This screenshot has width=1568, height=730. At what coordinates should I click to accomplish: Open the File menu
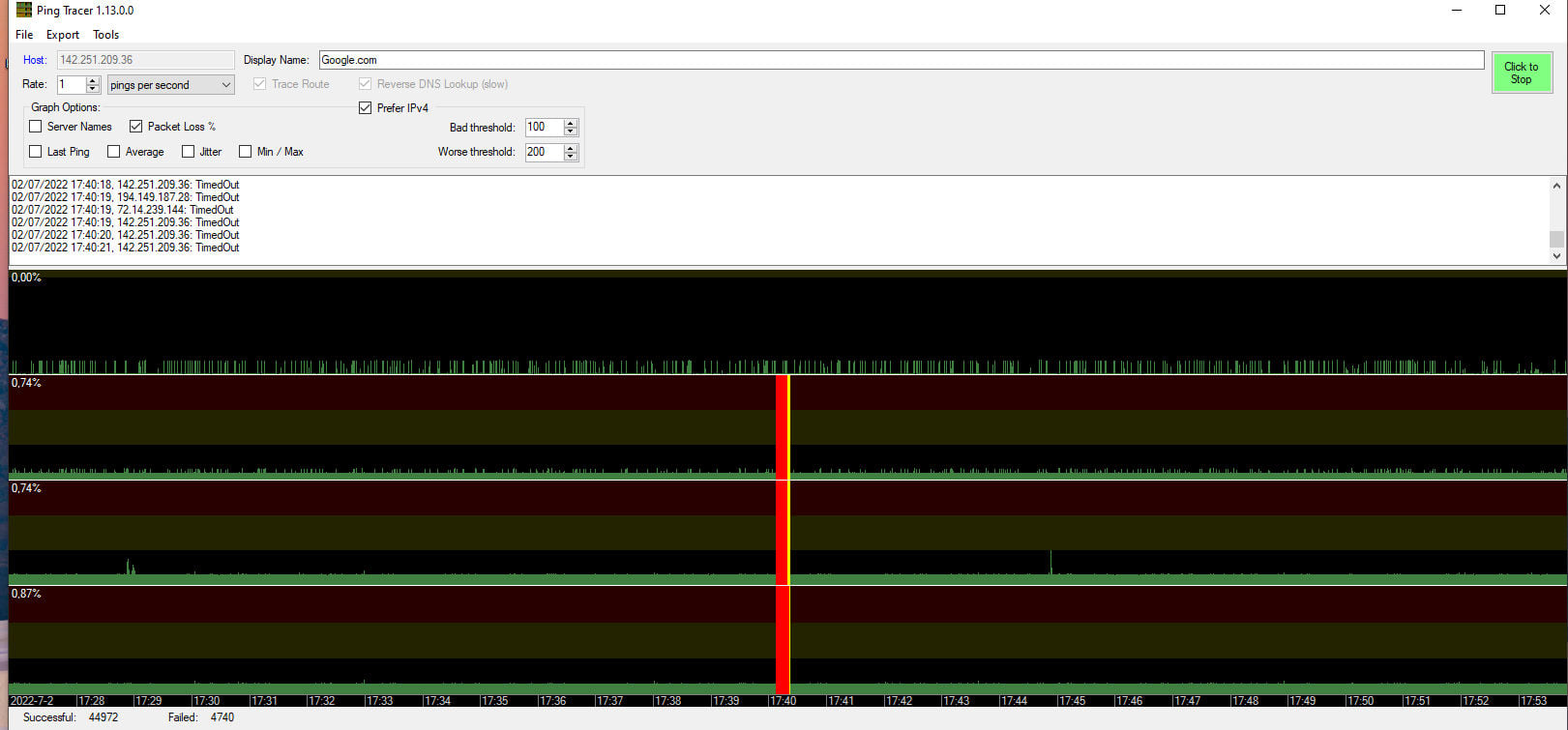point(24,35)
